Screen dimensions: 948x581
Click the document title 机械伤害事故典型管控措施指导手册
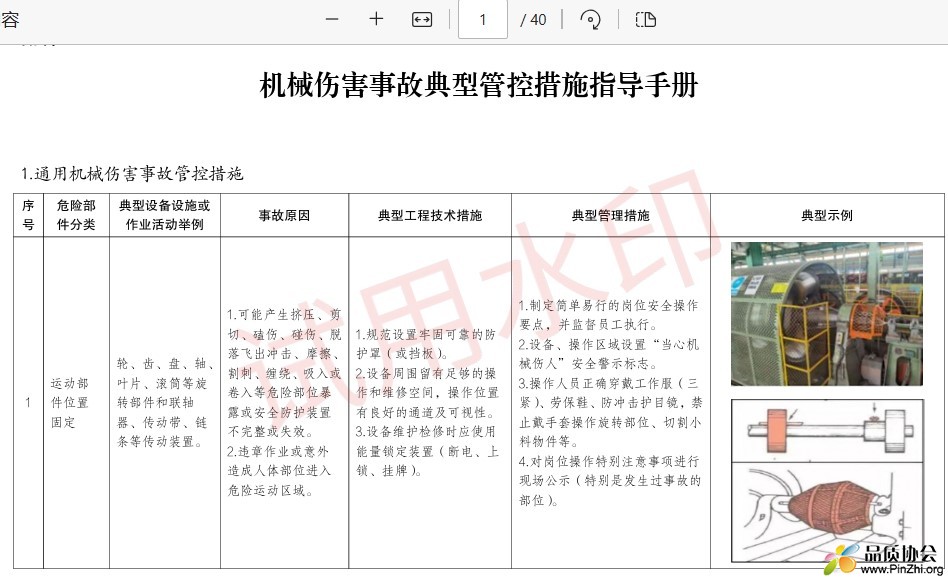(479, 85)
